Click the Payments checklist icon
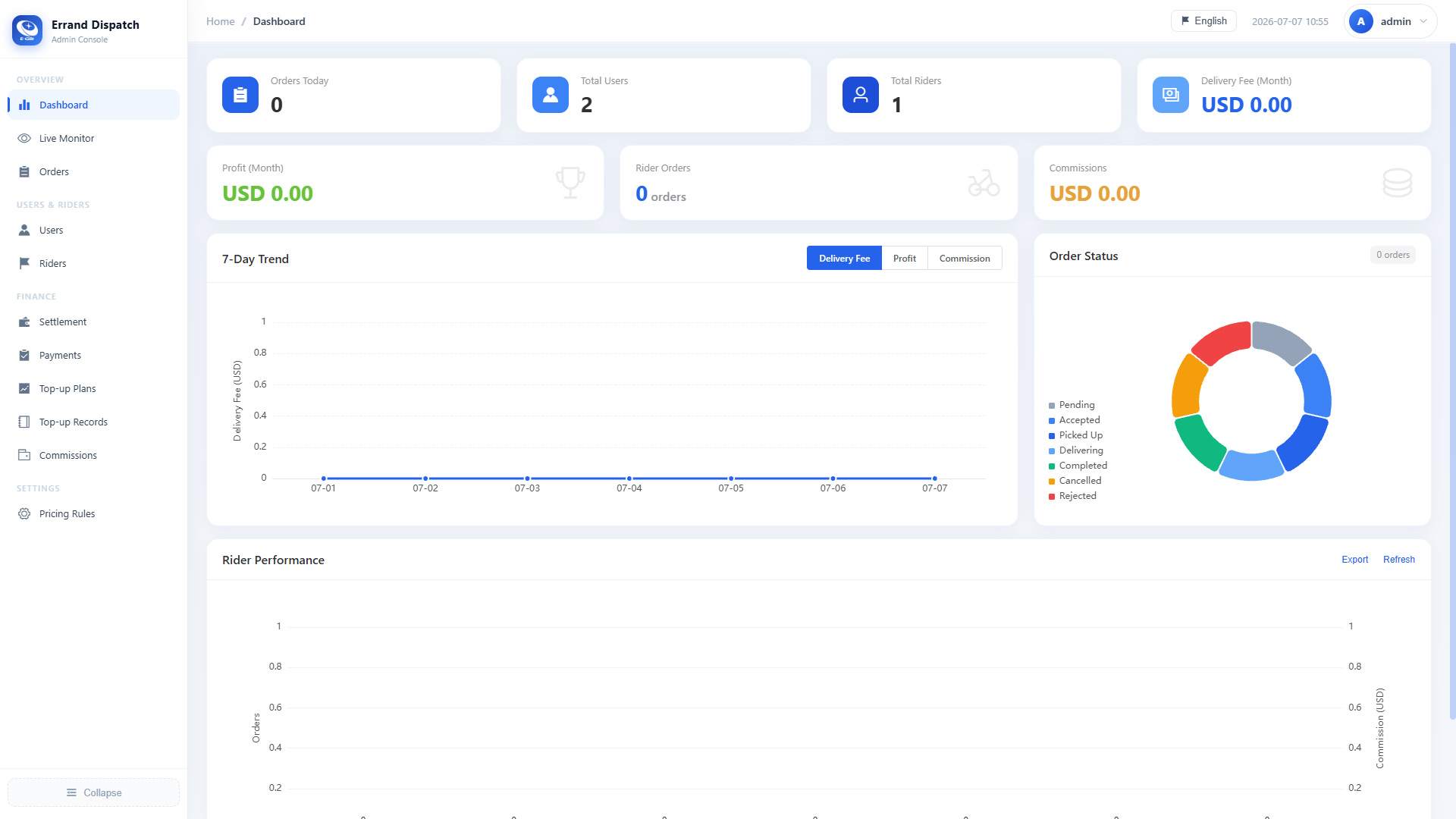This screenshot has width=1456, height=819. click(x=24, y=356)
